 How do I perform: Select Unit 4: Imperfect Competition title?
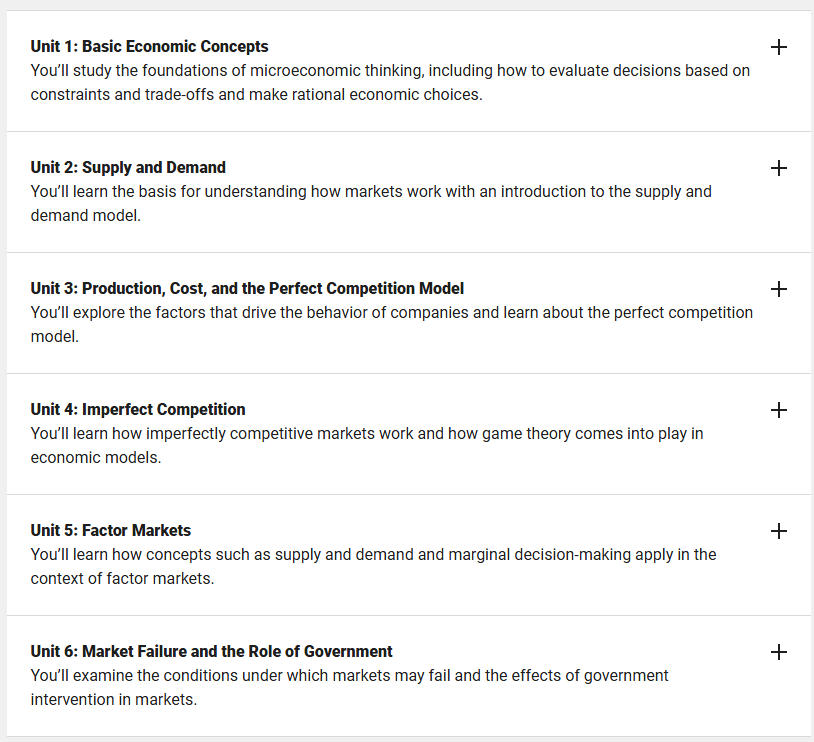click(138, 410)
